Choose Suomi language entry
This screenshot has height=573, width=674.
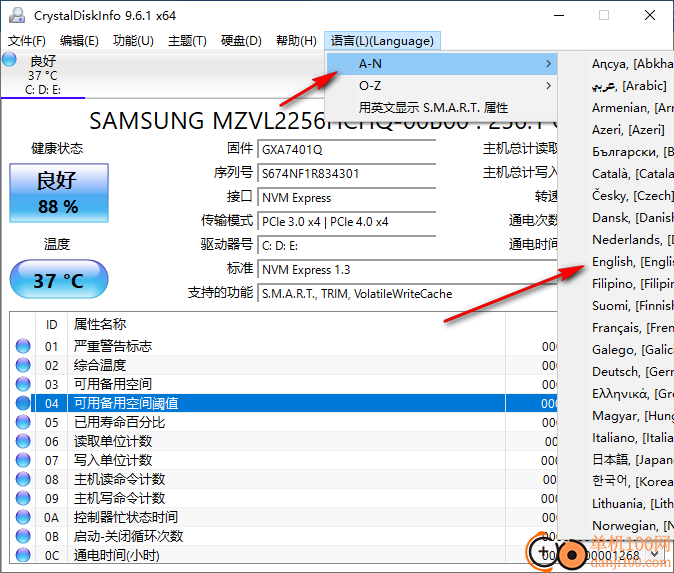pyautogui.click(x=616, y=306)
